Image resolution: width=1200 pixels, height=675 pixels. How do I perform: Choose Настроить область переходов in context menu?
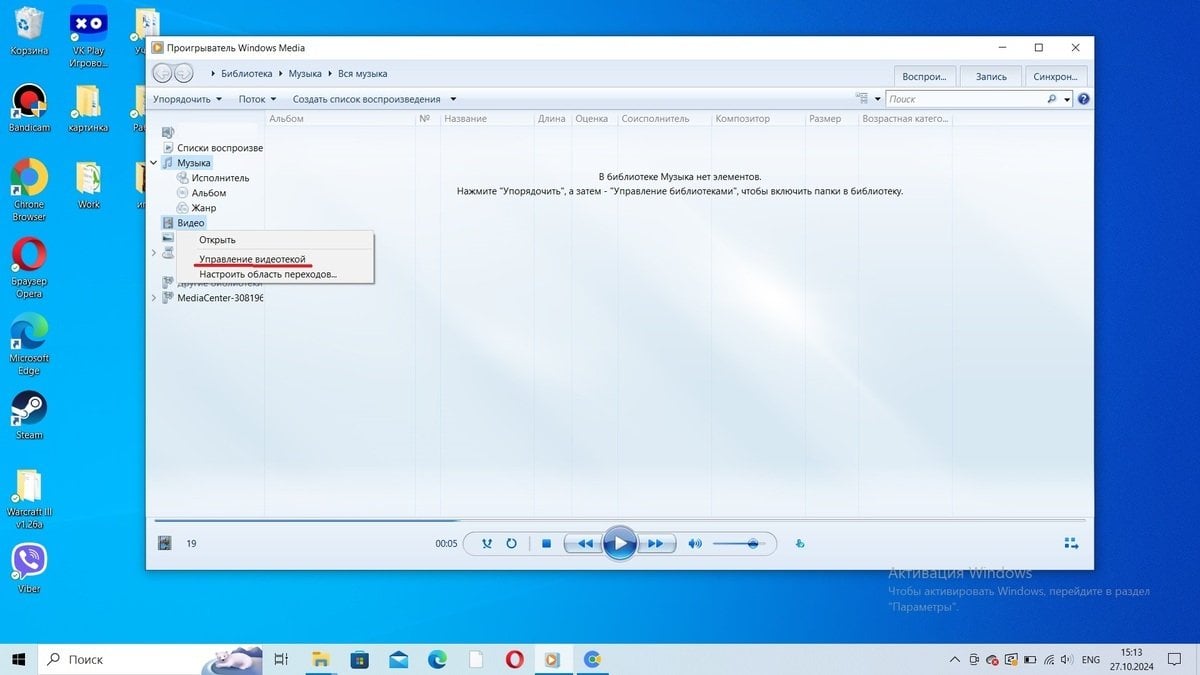[x=275, y=274]
